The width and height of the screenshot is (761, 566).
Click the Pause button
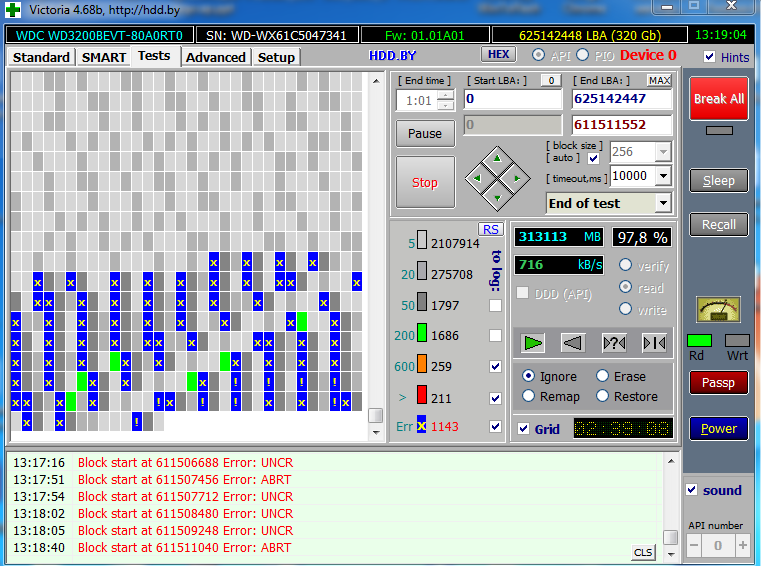pos(425,133)
